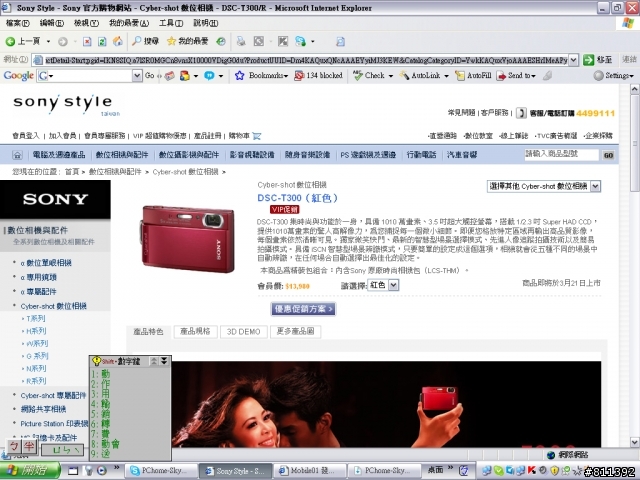Expand the Bookmarks dropdown arrow in Google toolbar

point(286,76)
